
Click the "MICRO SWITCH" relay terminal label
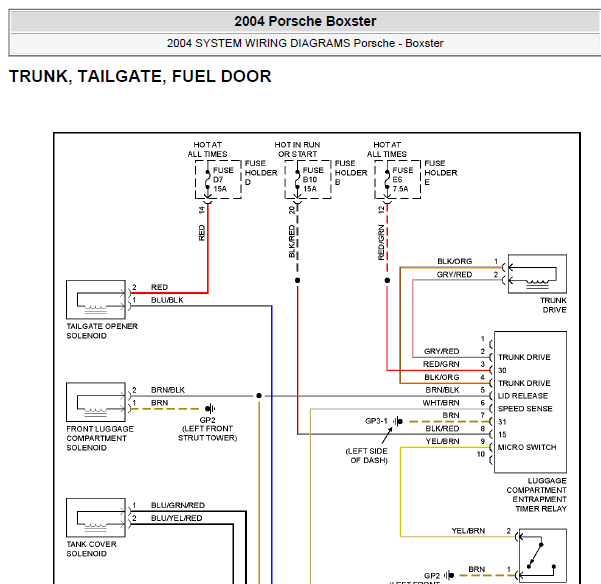click(527, 447)
